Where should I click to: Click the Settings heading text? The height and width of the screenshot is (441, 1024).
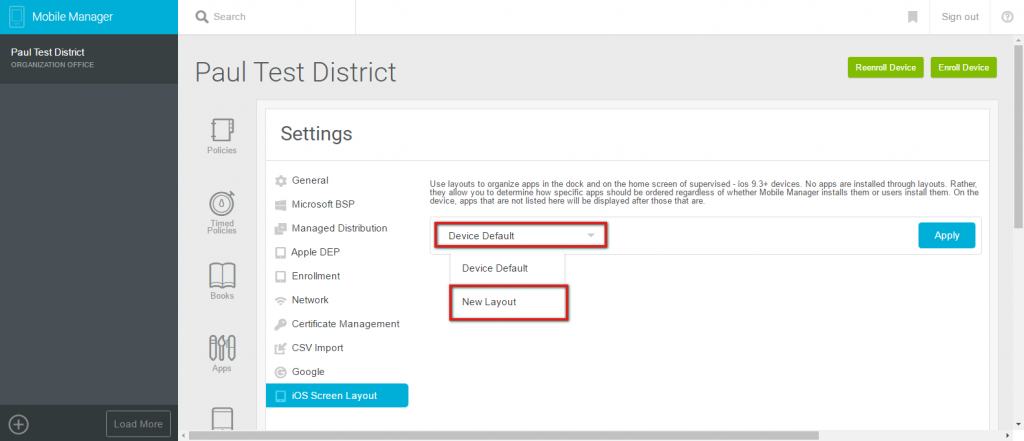pyautogui.click(x=316, y=134)
